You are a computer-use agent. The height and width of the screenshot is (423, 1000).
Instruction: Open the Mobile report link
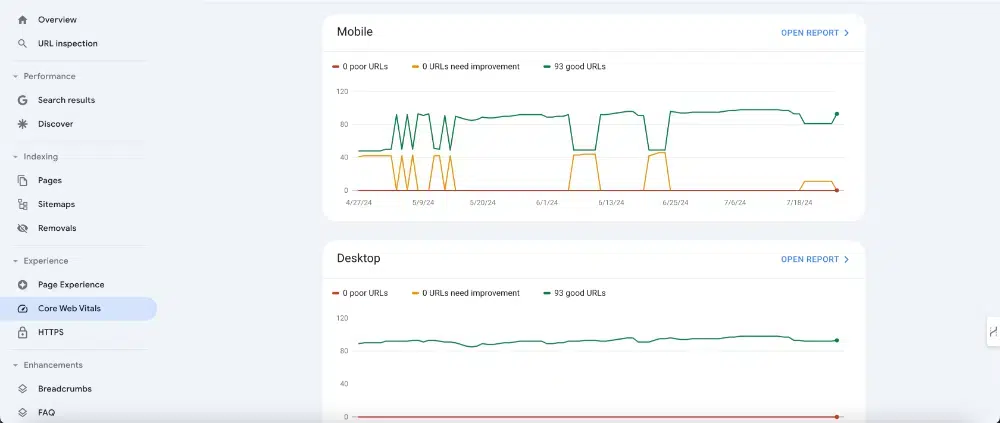pyautogui.click(x=815, y=33)
